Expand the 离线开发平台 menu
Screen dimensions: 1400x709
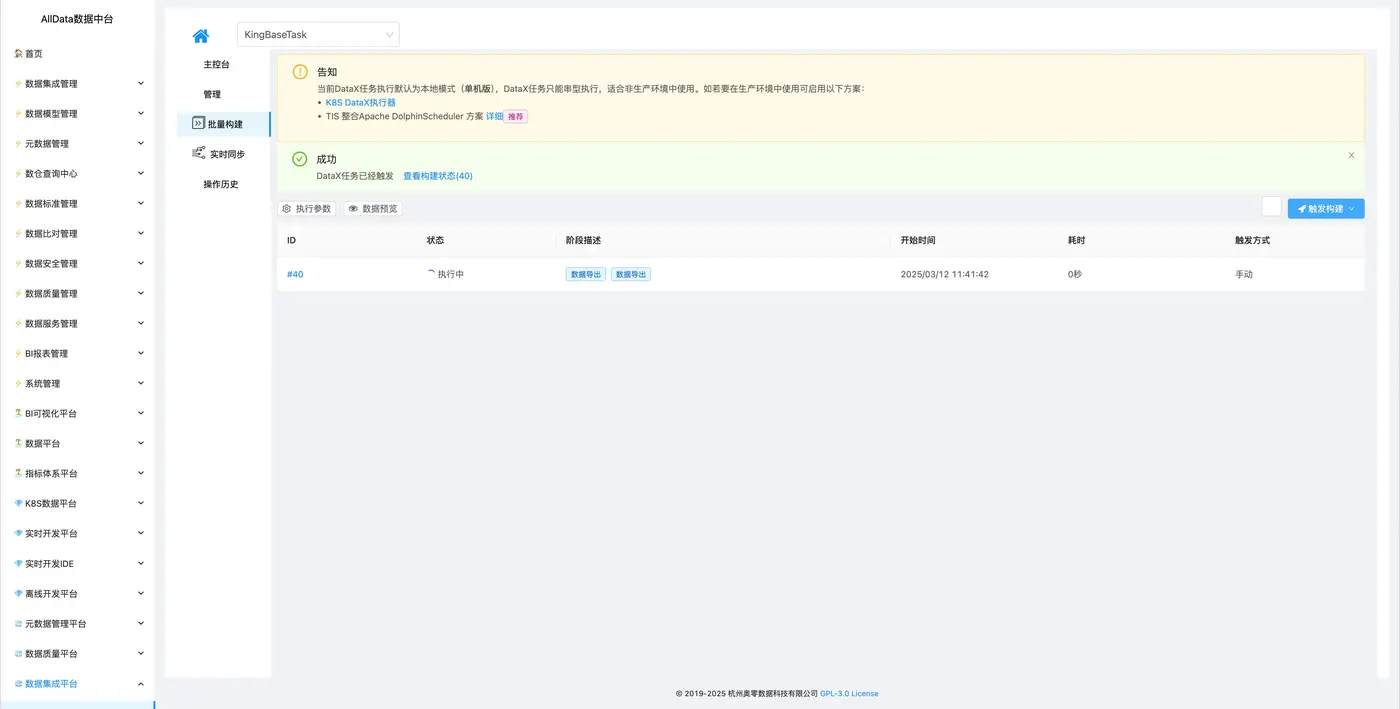tap(141, 593)
